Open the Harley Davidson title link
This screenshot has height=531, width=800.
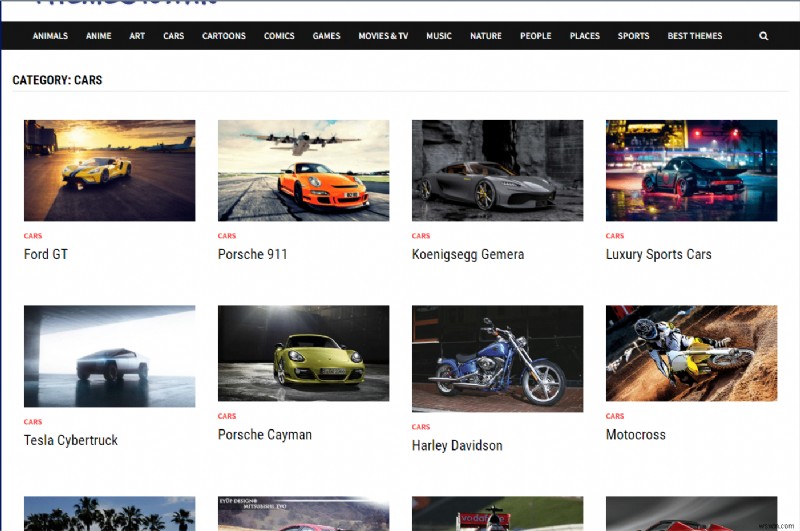[x=457, y=445]
